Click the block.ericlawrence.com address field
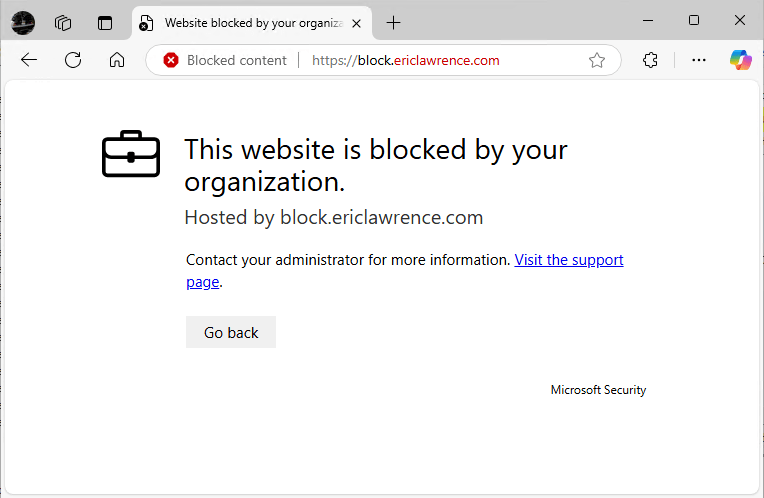 405,60
